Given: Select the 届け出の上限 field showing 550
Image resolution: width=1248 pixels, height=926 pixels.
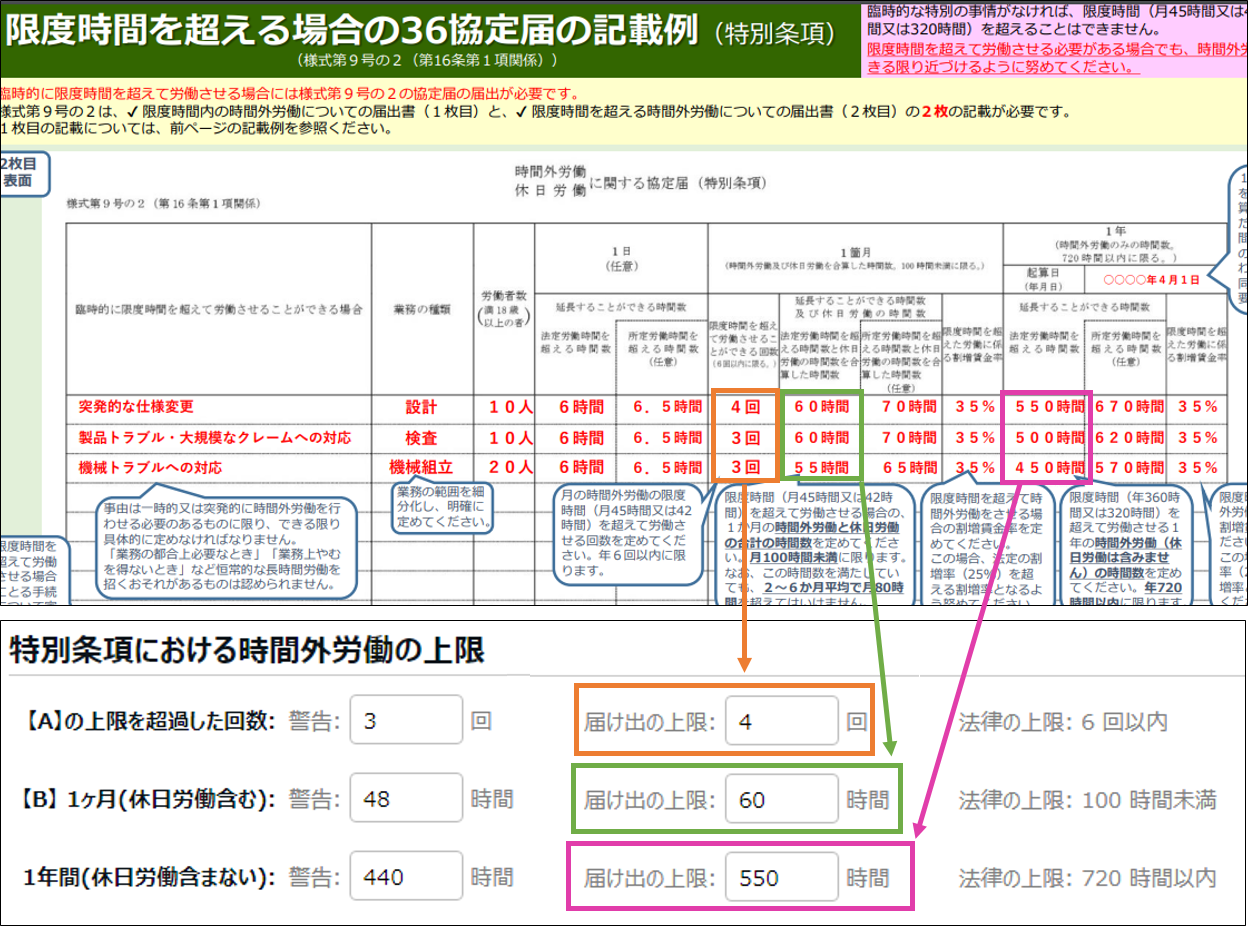Looking at the screenshot, I should 781,877.
